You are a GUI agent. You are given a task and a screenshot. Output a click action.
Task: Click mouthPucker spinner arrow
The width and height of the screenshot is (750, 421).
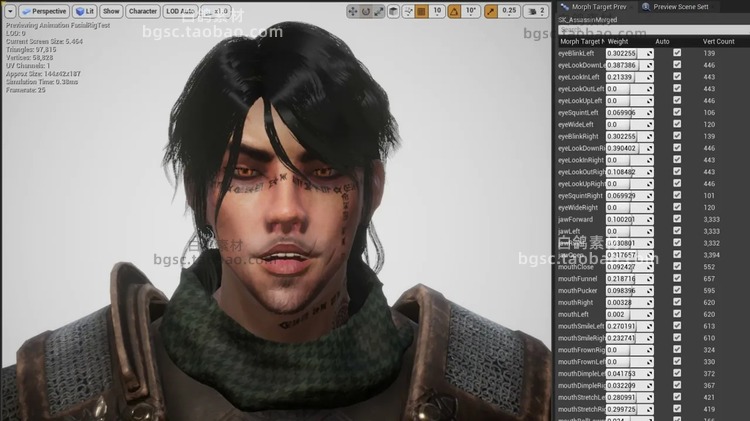click(x=650, y=290)
